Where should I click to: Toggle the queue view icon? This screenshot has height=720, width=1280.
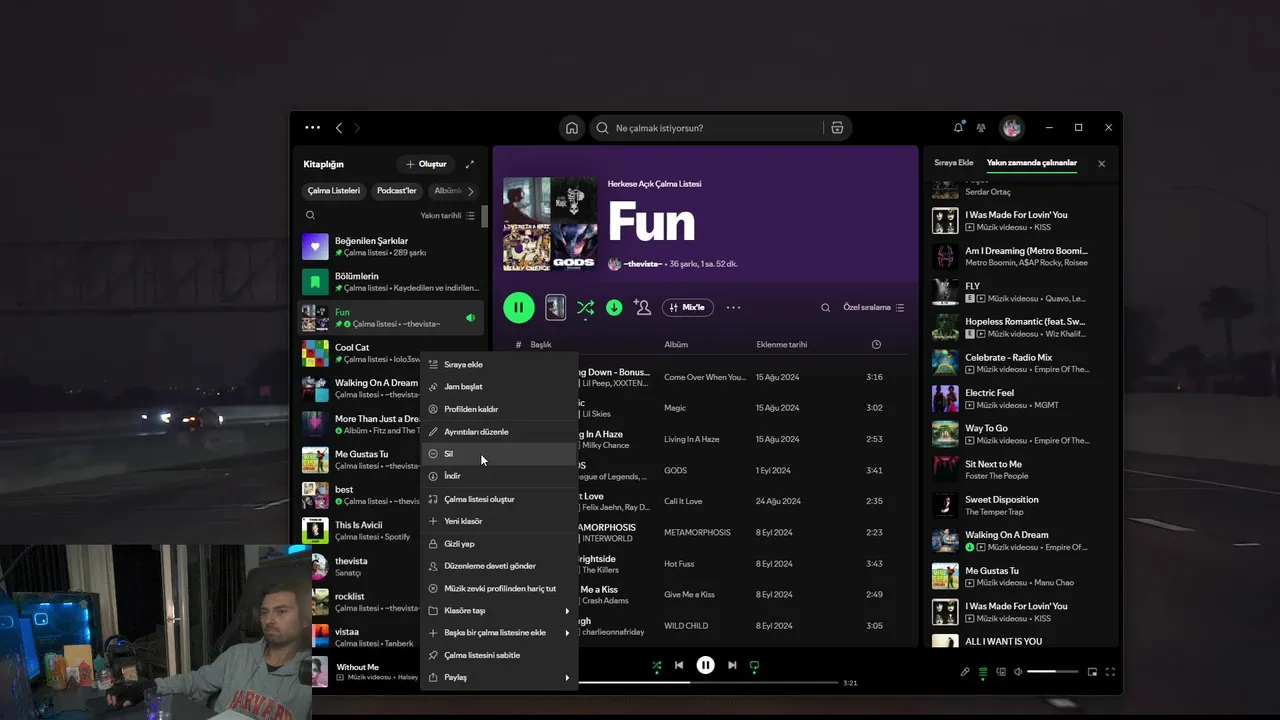[983, 672]
